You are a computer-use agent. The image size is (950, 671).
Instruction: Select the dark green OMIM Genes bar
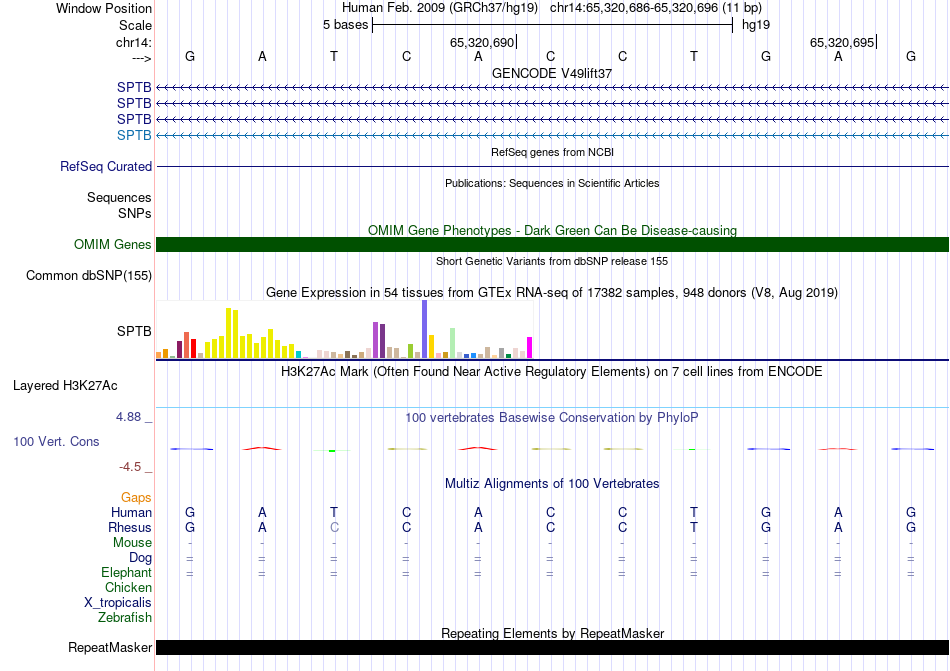pyautogui.click(x=552, y=245)
